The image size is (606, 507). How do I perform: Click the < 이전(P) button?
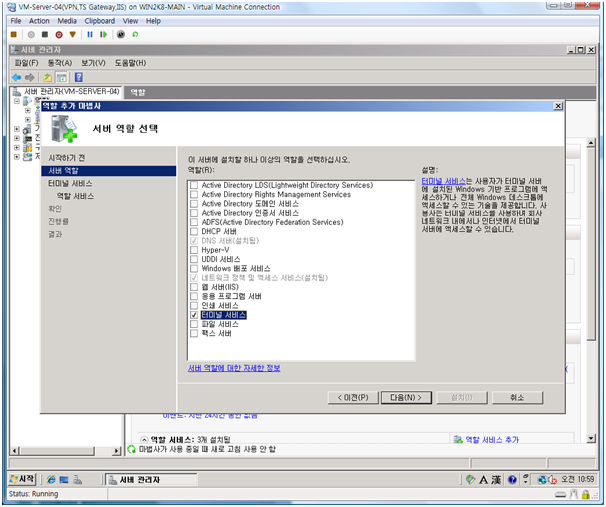click(x=353, y=398)
